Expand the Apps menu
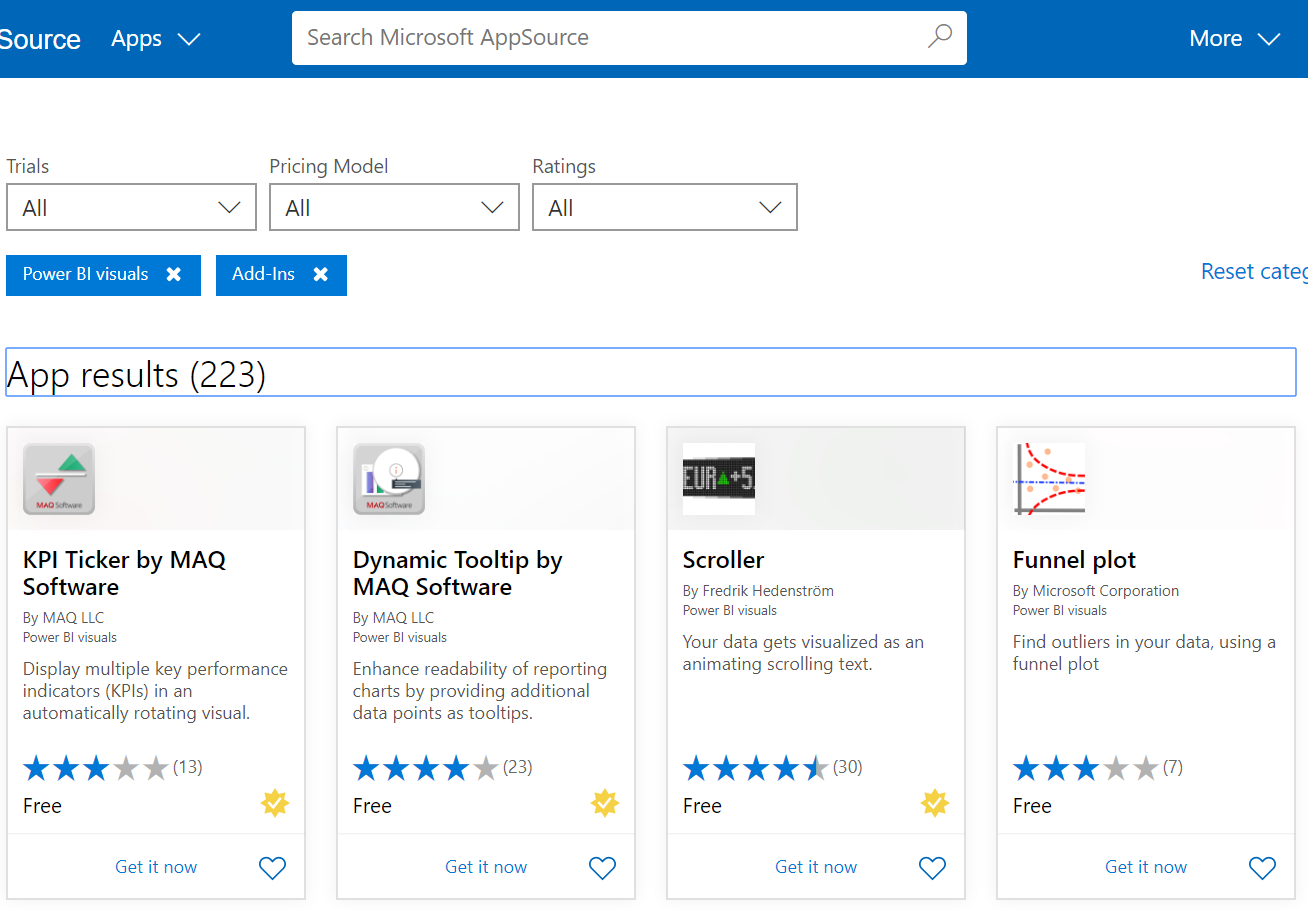This screenshot has height=910, width=1308. click(156, 39)
